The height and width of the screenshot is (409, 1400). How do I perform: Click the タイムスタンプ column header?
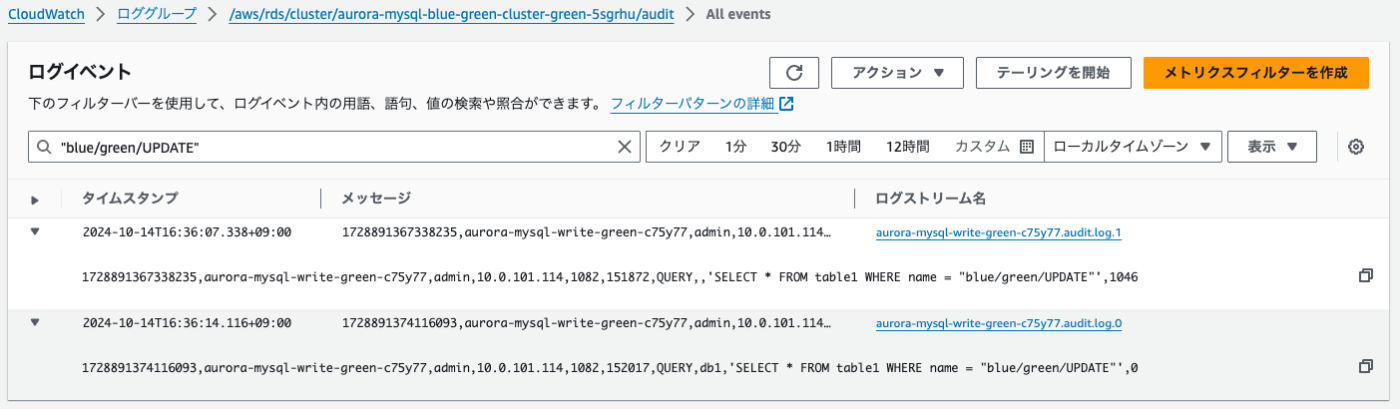pyautogui.click(x=130, y=199)
